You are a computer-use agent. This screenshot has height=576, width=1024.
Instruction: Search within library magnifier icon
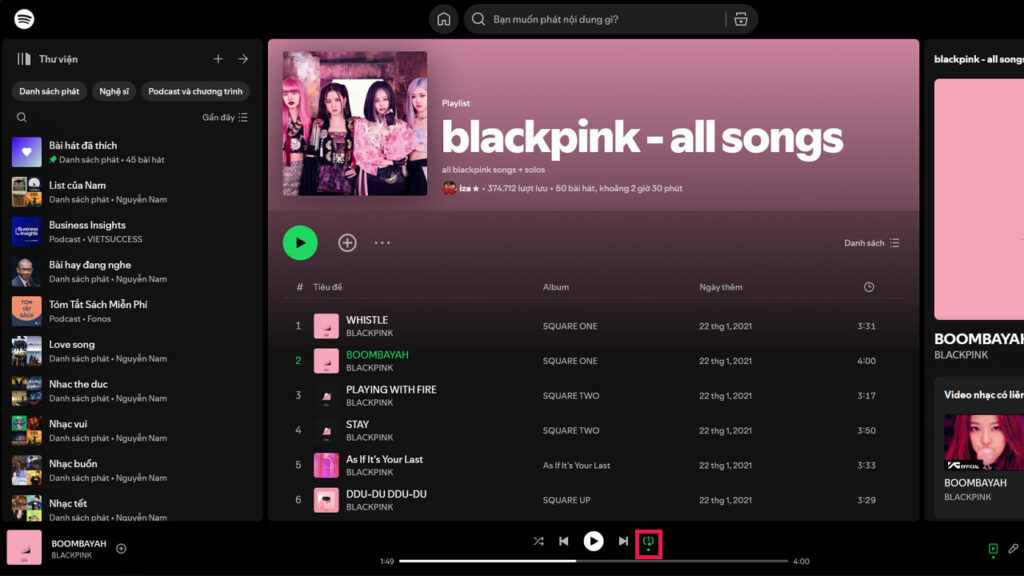pyautogui.click(x=22, y=118)
